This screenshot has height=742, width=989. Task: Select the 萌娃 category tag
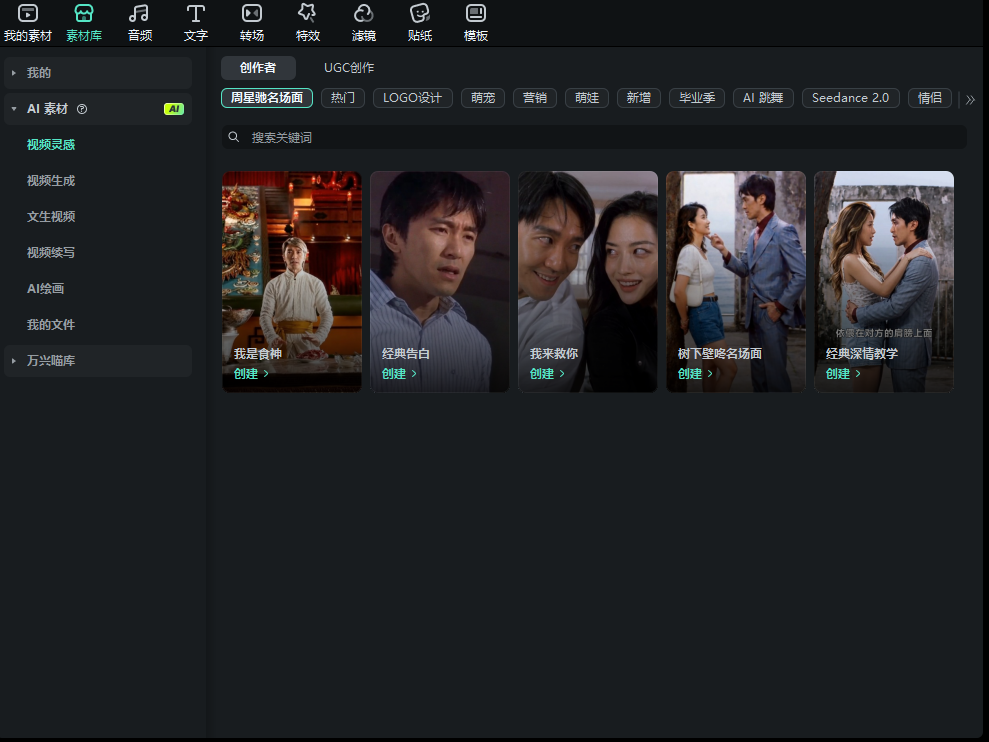(587, 98)
